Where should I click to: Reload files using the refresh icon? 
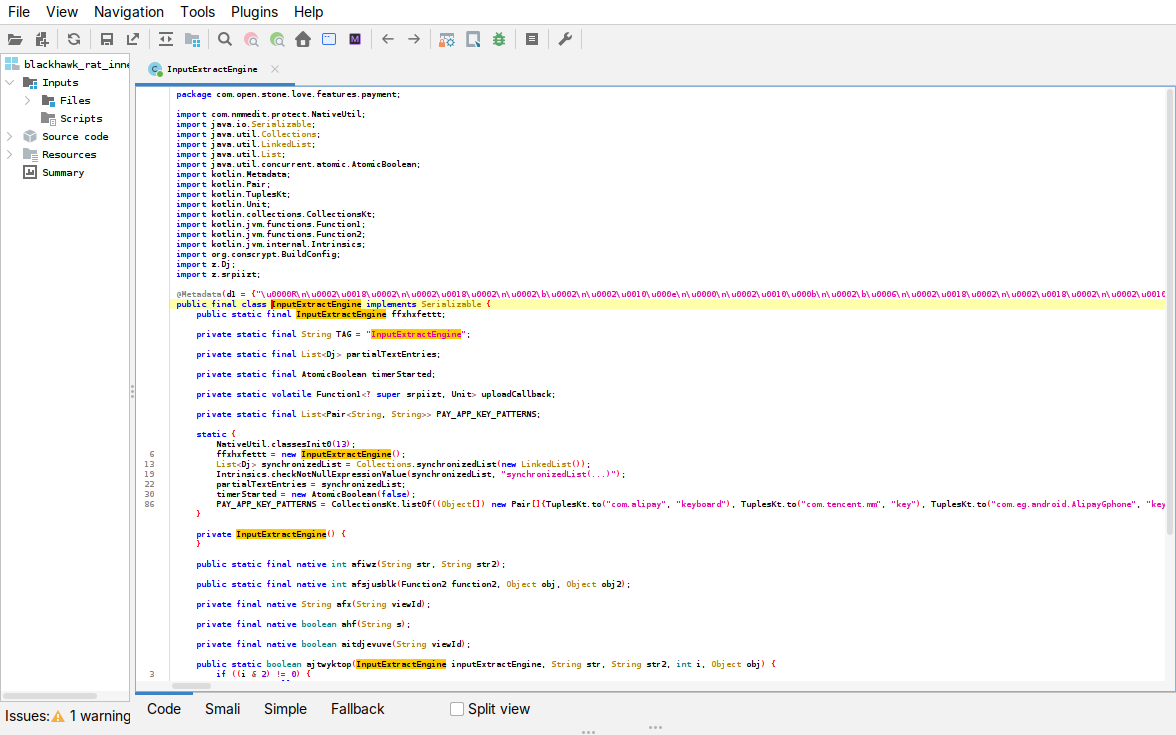[x=74, y=40]
